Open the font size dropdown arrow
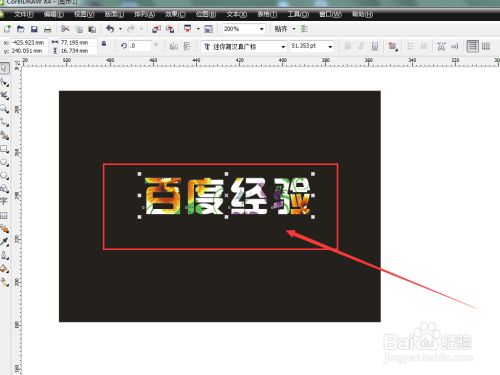Viewport: 500px width, 375px height. pyautogui.click(x=330, y=46)
